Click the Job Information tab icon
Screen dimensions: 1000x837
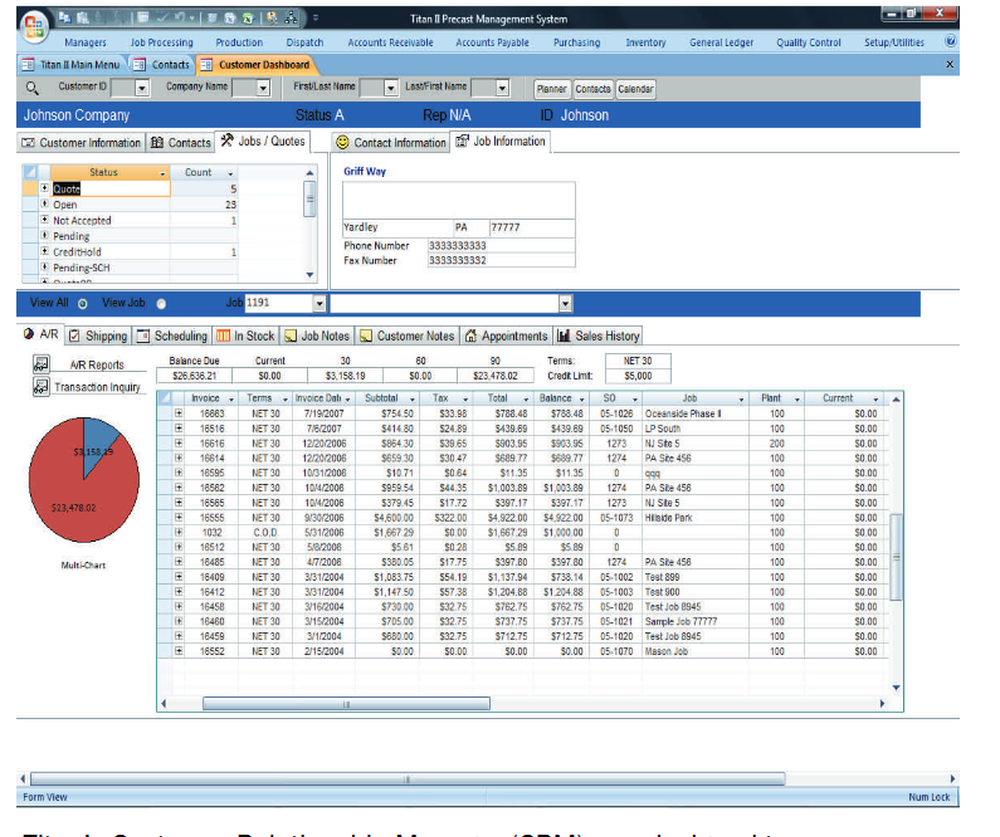[462, 141]
